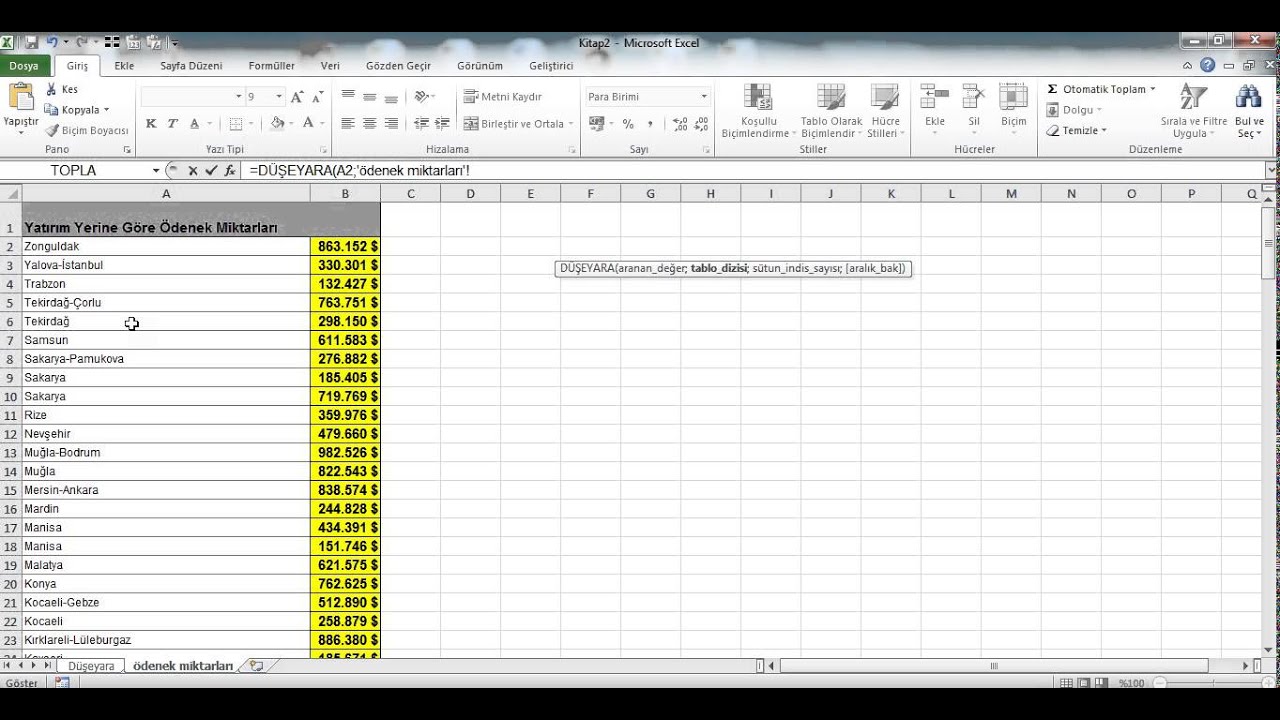
Task: Click the Yapıştır (Paste) icon
Action: tap(20, 98)
